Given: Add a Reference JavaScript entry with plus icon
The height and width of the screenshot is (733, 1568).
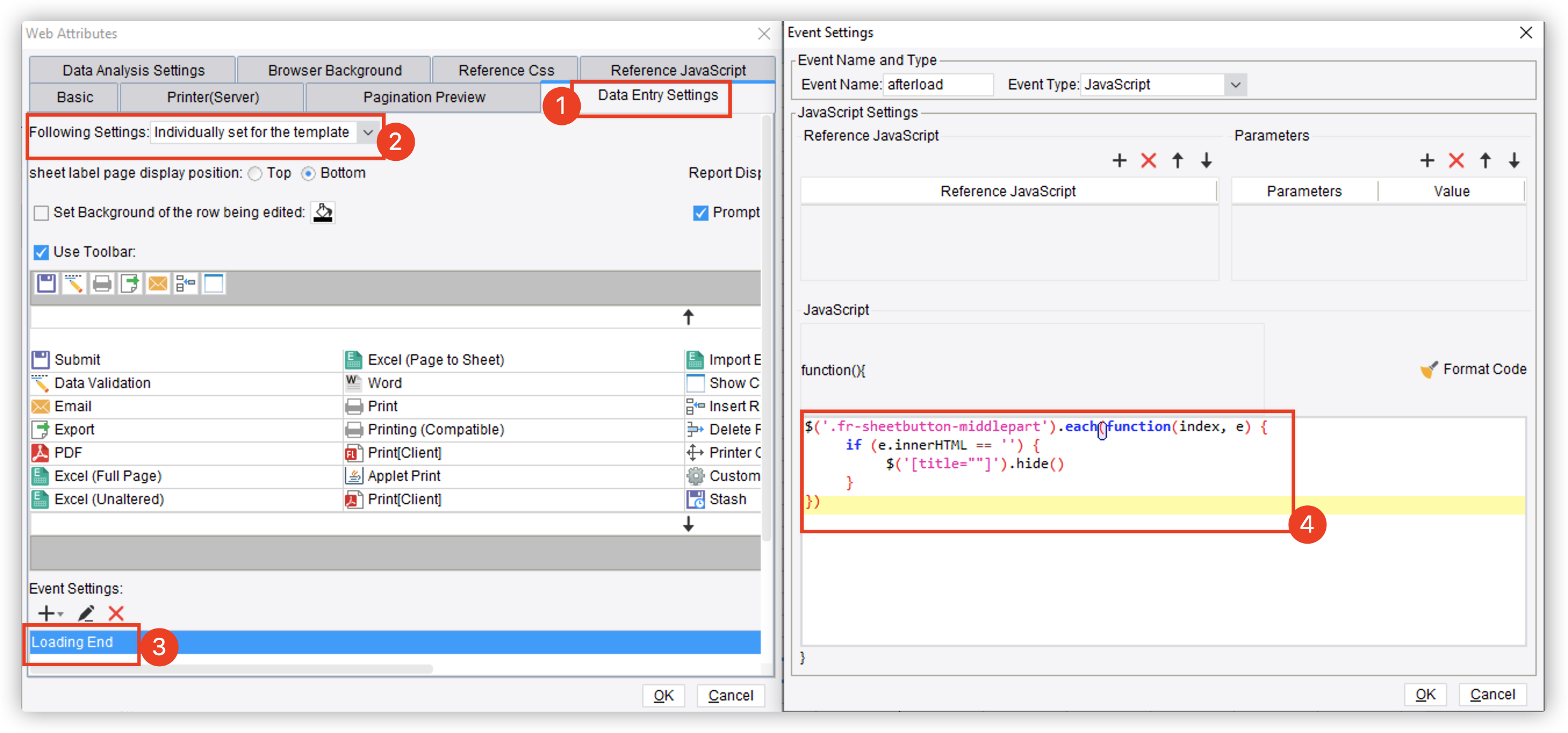Looking at the screenshot, I should (x=1119, y=161).
